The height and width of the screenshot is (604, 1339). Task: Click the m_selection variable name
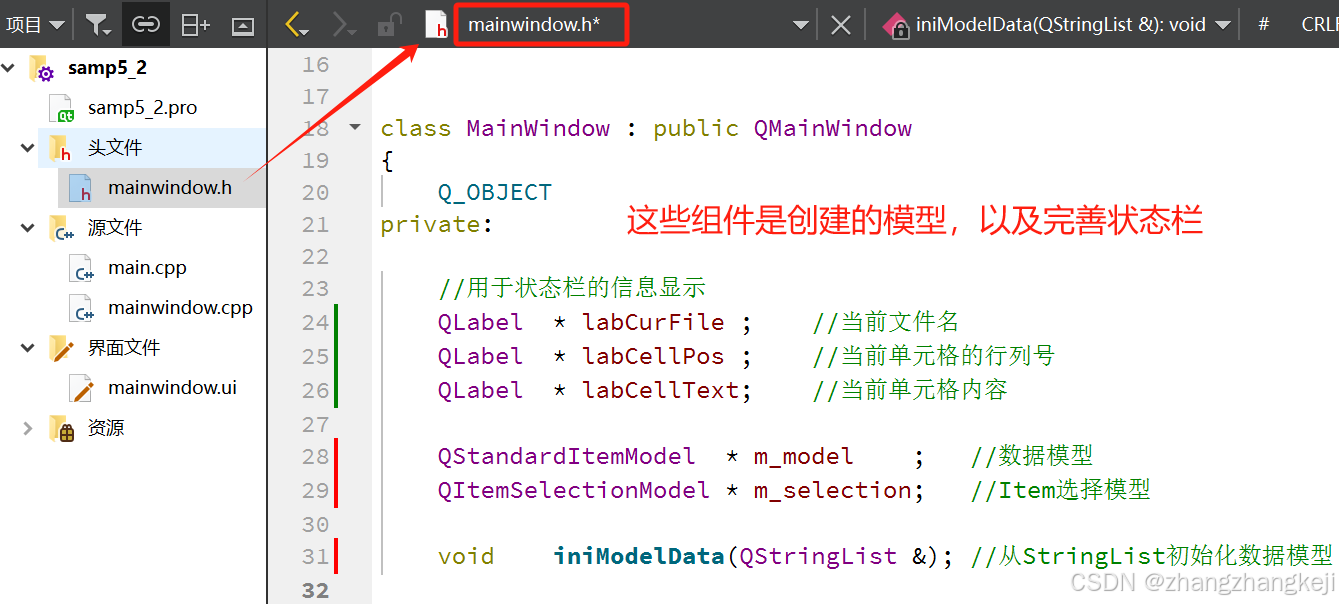coord(832,490)
